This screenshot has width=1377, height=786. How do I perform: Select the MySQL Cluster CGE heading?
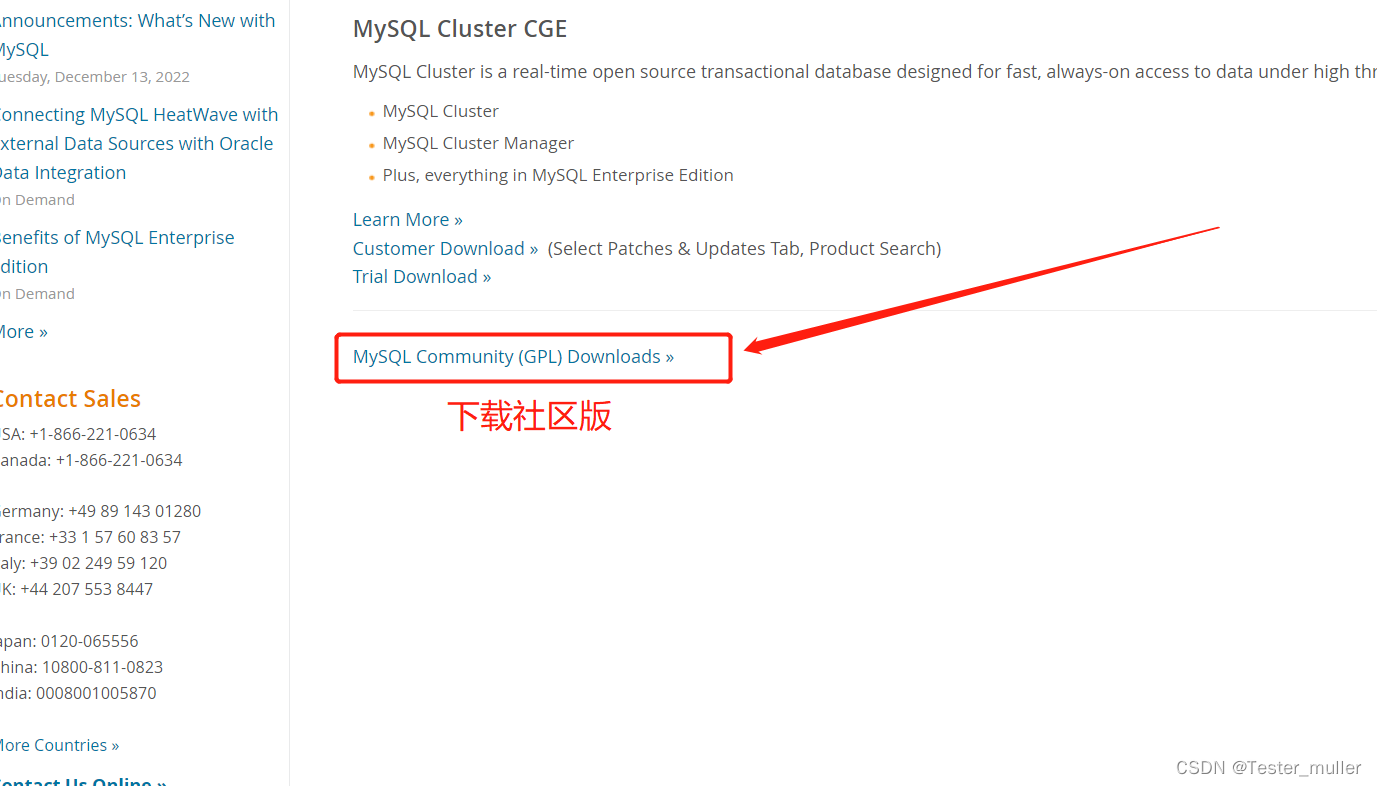(460, 29)
